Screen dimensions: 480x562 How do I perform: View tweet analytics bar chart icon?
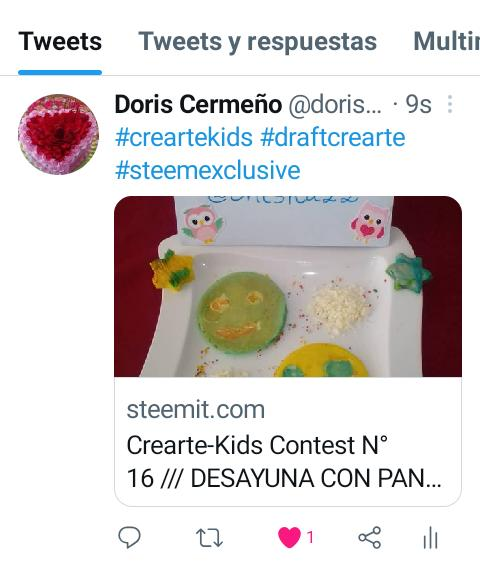431,538
